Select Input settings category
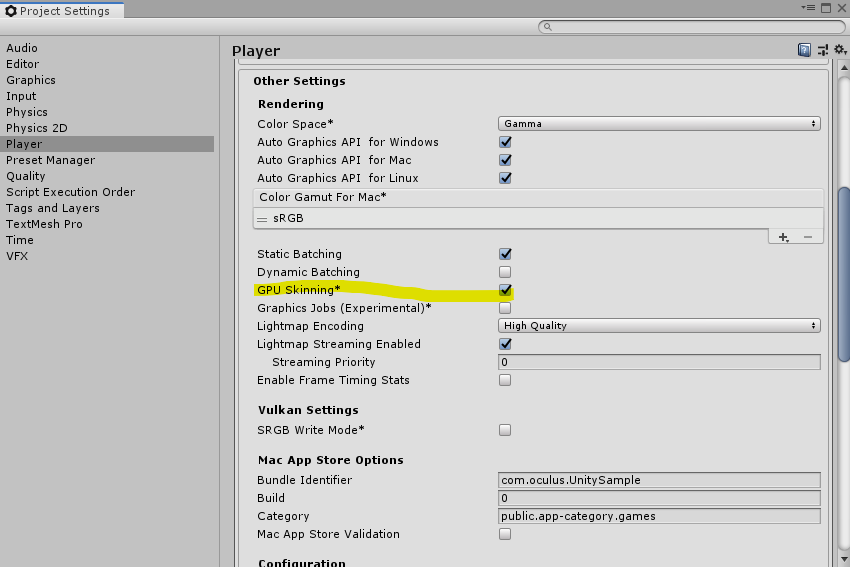This screenshot has height=567, width=850. tap(21, 96)
